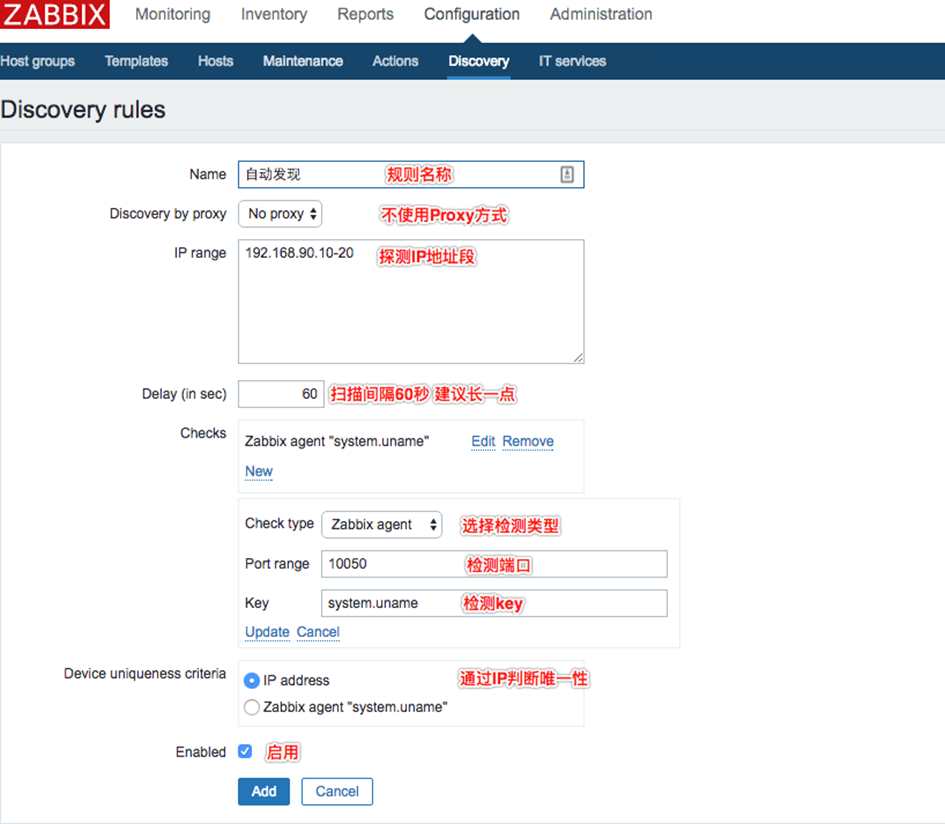
Task: Select the IP address radio button
Action: point(252,681)
